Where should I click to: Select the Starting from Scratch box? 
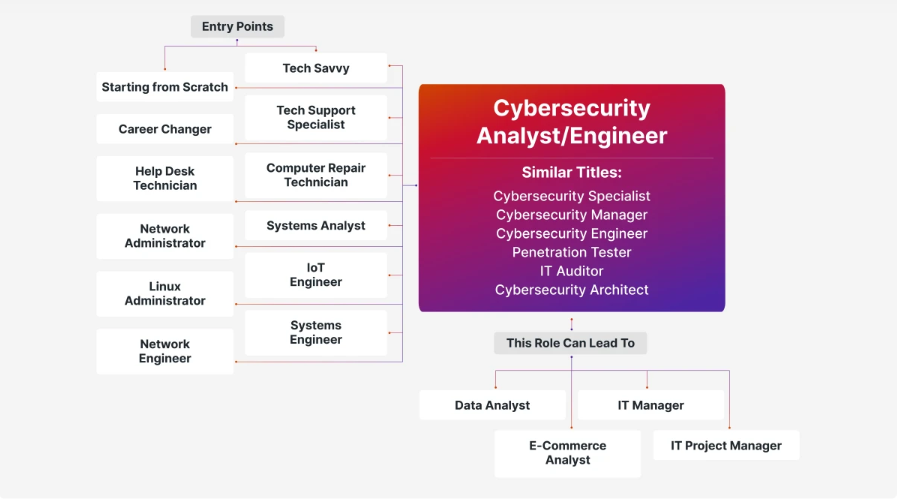pyautogui.click(x=165, y=87)
